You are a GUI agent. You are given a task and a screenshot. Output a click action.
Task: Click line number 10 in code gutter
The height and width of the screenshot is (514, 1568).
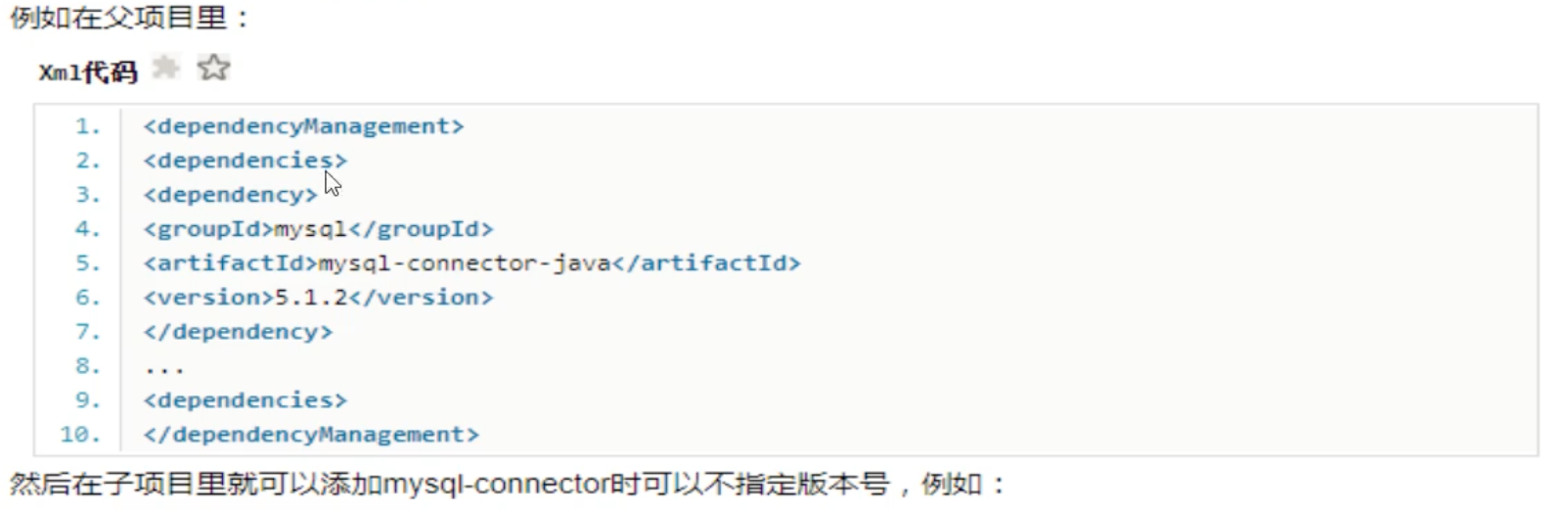coord(80,435)
